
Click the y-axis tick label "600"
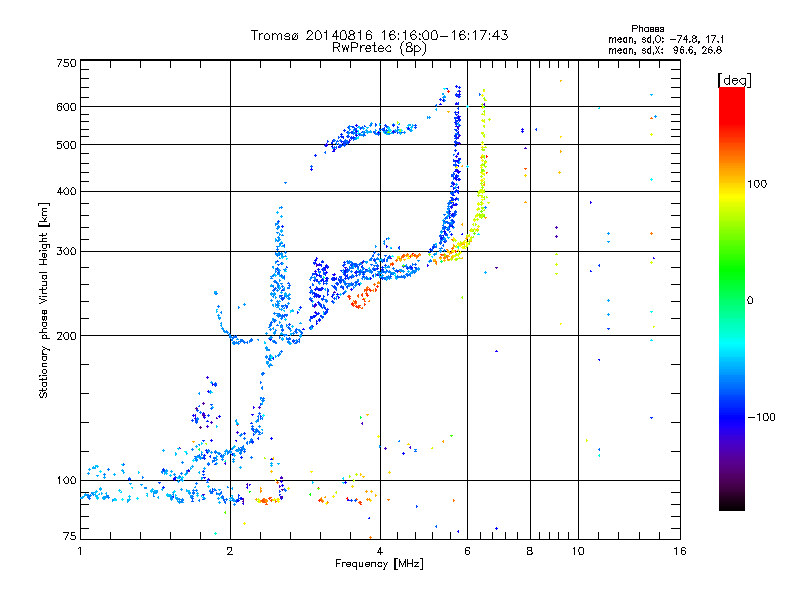66,107
